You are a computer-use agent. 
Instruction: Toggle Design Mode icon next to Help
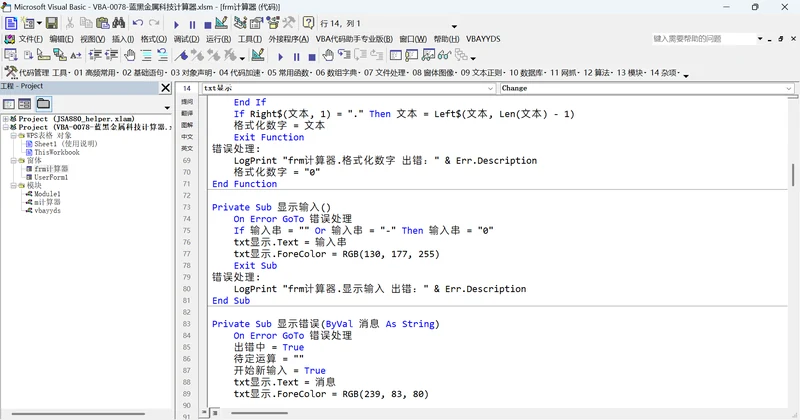pos(221,23)
